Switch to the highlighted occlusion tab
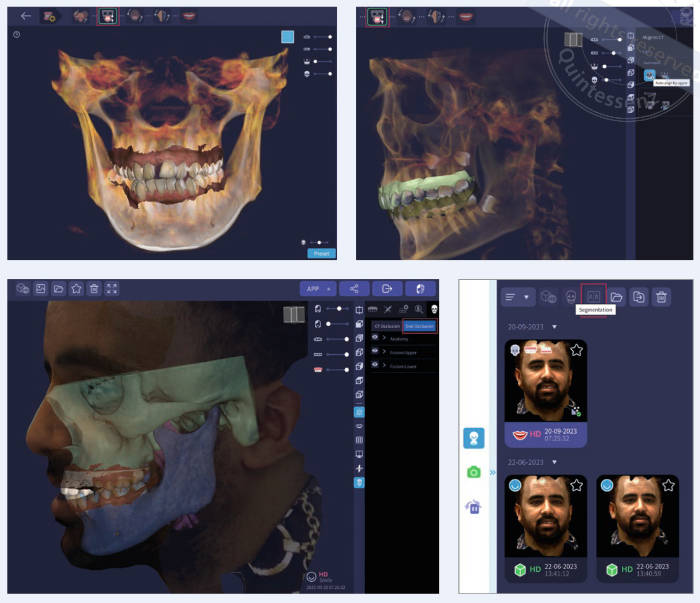 coord(420,326)
